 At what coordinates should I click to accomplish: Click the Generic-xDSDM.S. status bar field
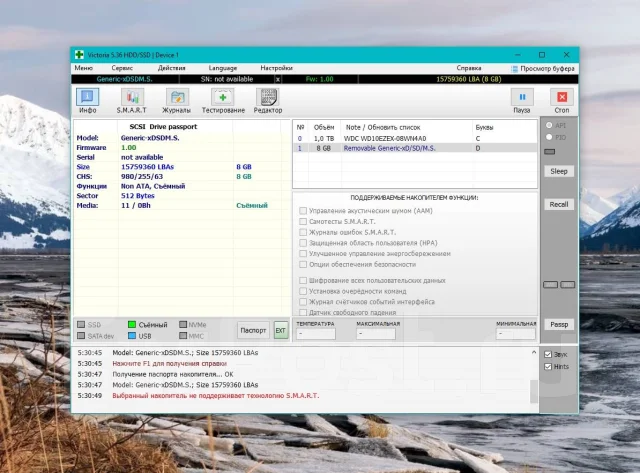(x=124, y=79)
